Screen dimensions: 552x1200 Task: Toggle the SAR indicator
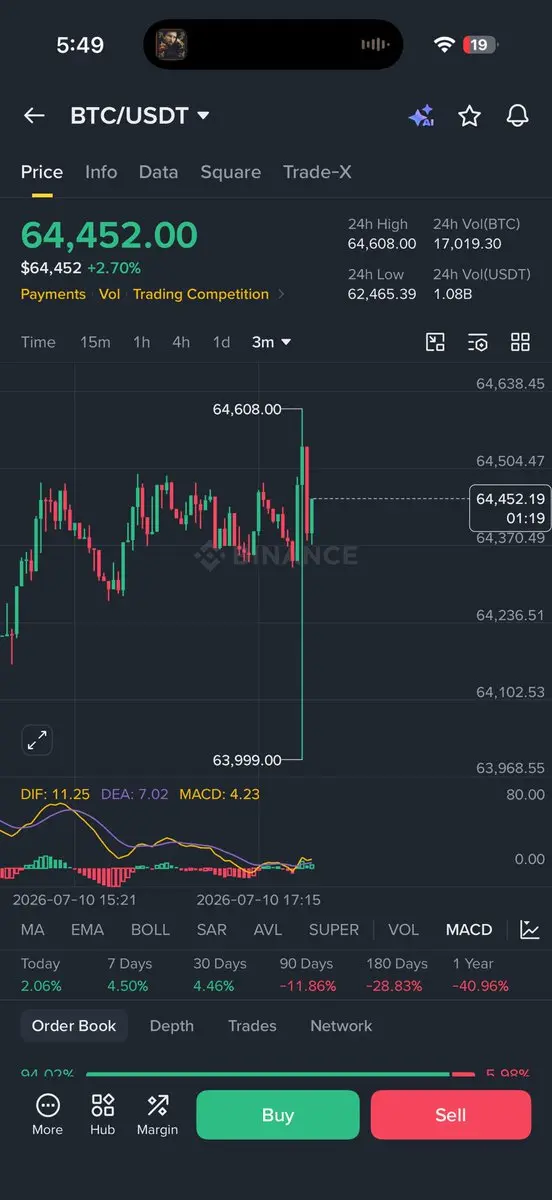click(x=211, y=930)
